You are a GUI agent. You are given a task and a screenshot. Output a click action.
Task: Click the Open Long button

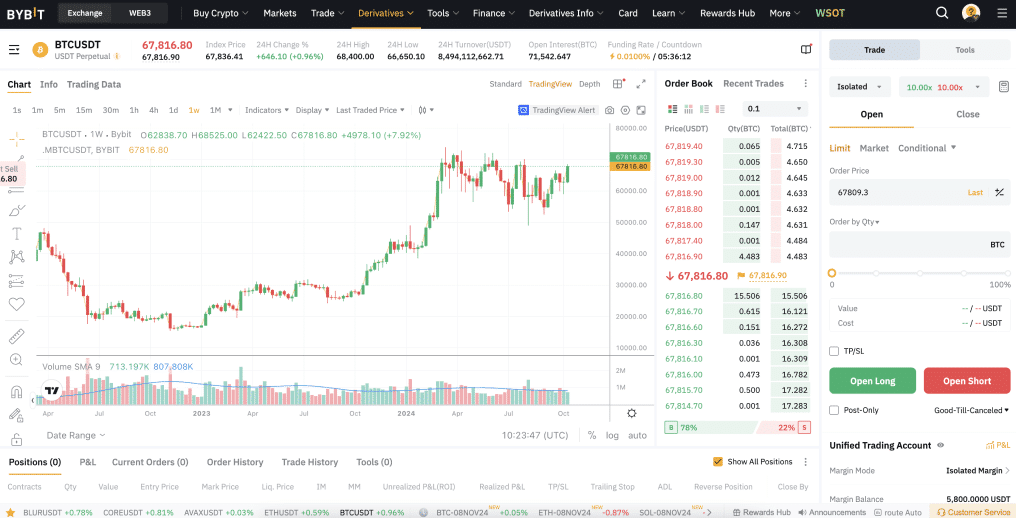pyautogui.click(x=872, y=381)
